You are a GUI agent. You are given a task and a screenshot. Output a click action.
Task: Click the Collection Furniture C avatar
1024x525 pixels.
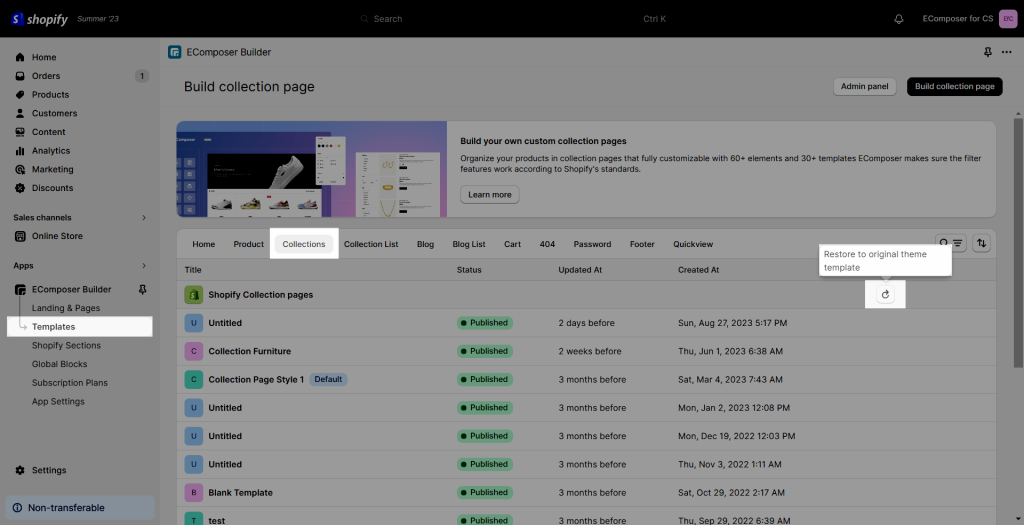tap(193, 351)
